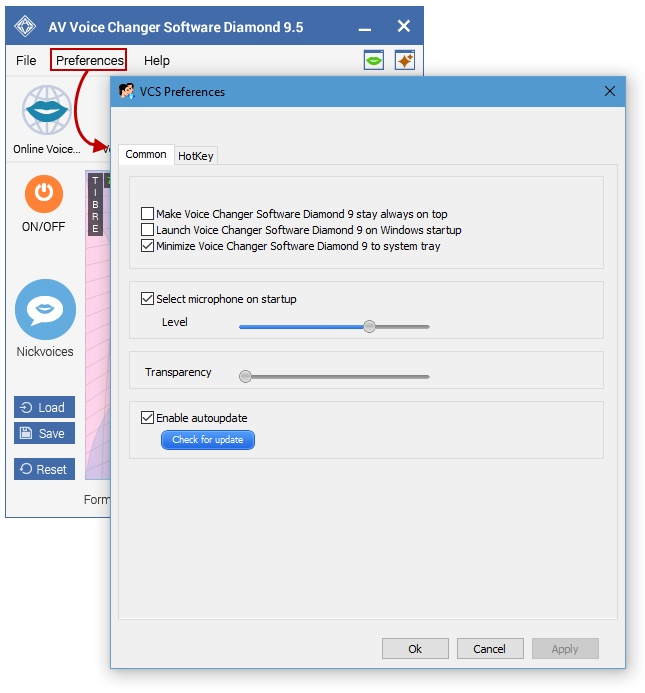Image resolution: width=645 pixels, height=693 pixels.
Task: Click the Load button in main window
Action: (44, 407)
